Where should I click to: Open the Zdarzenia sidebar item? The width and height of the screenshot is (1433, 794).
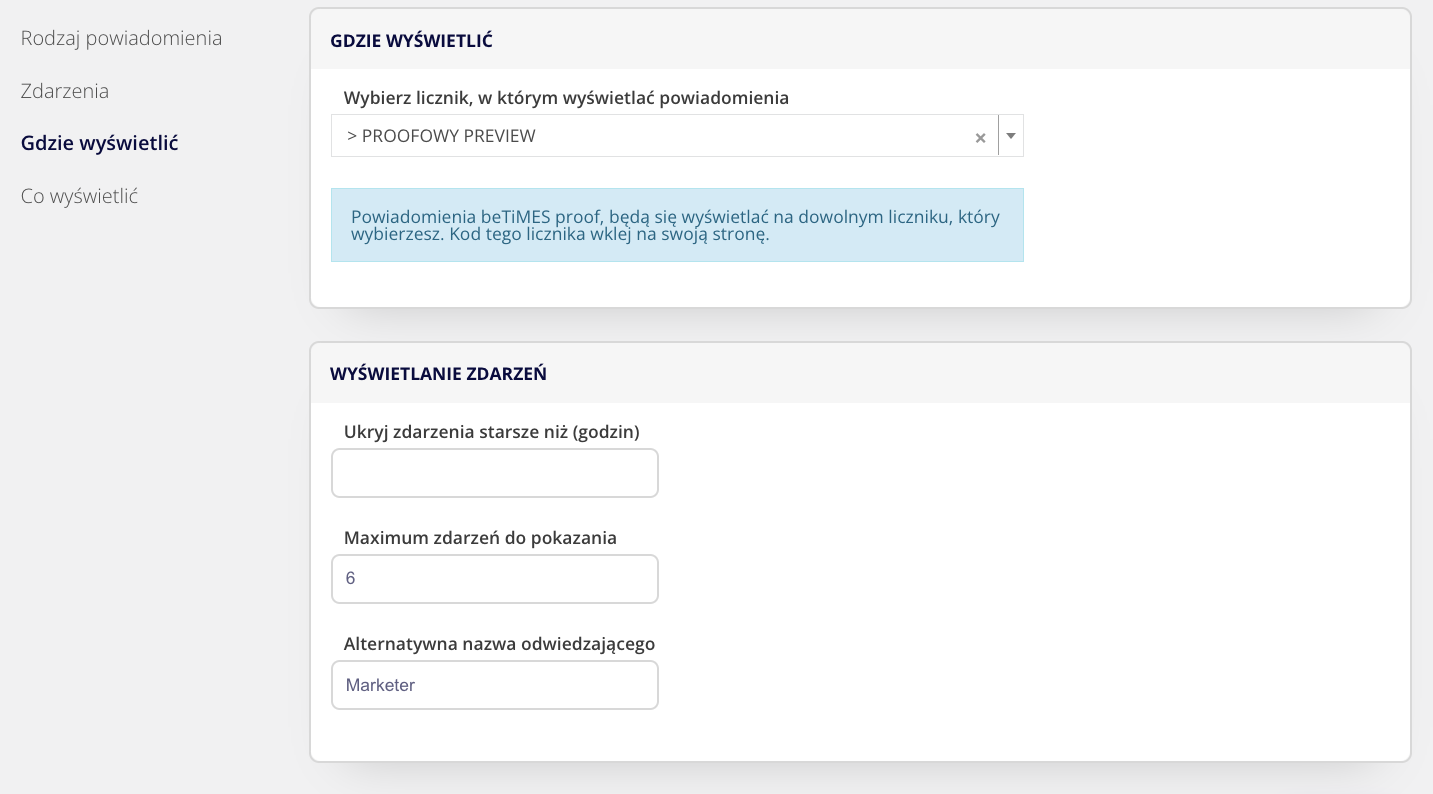click(x=65, y=91)
